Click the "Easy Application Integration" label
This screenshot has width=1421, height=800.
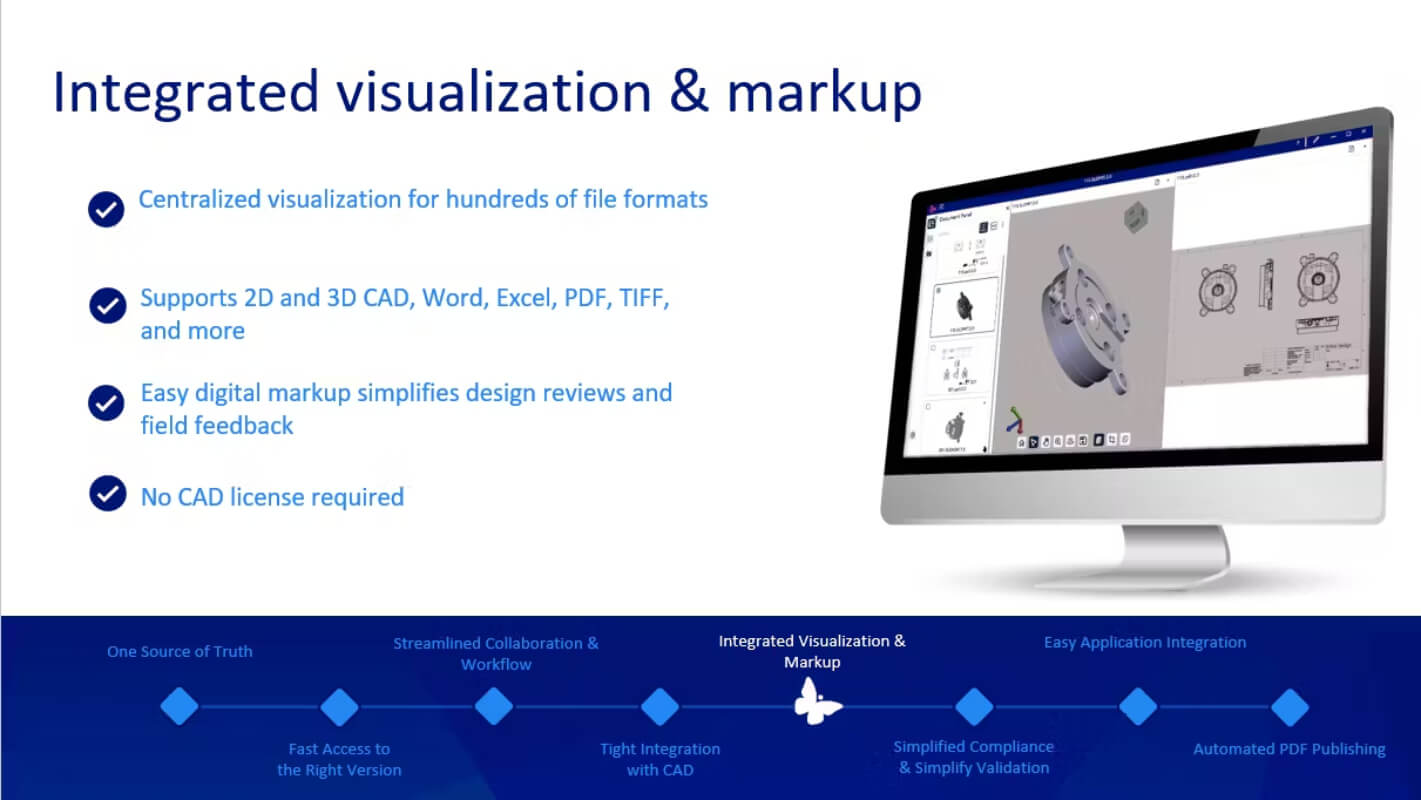pos(1145,642)
